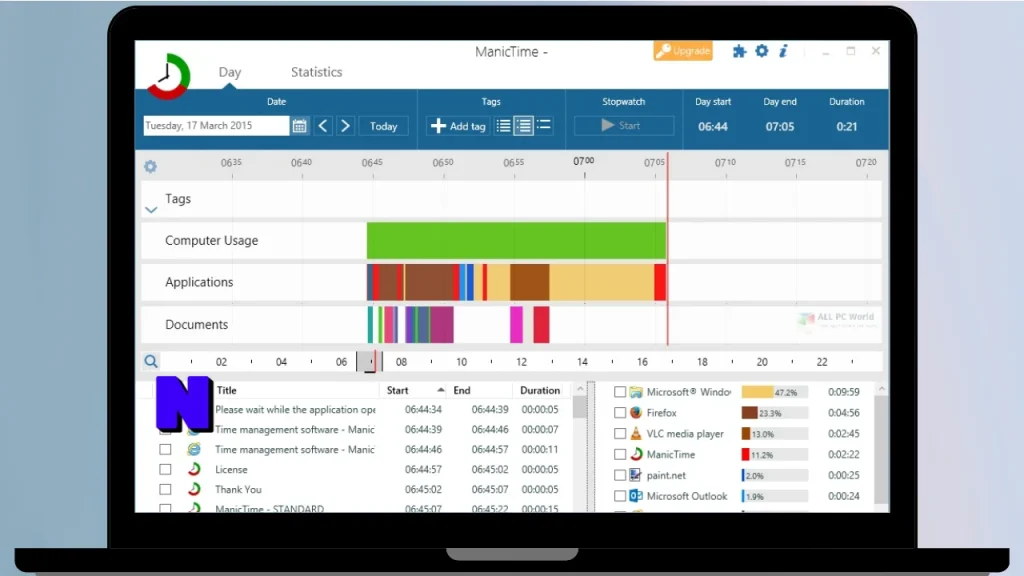Start the stopwatch
The height and width of the screenshot is (576, 1024).
(624, 125)
